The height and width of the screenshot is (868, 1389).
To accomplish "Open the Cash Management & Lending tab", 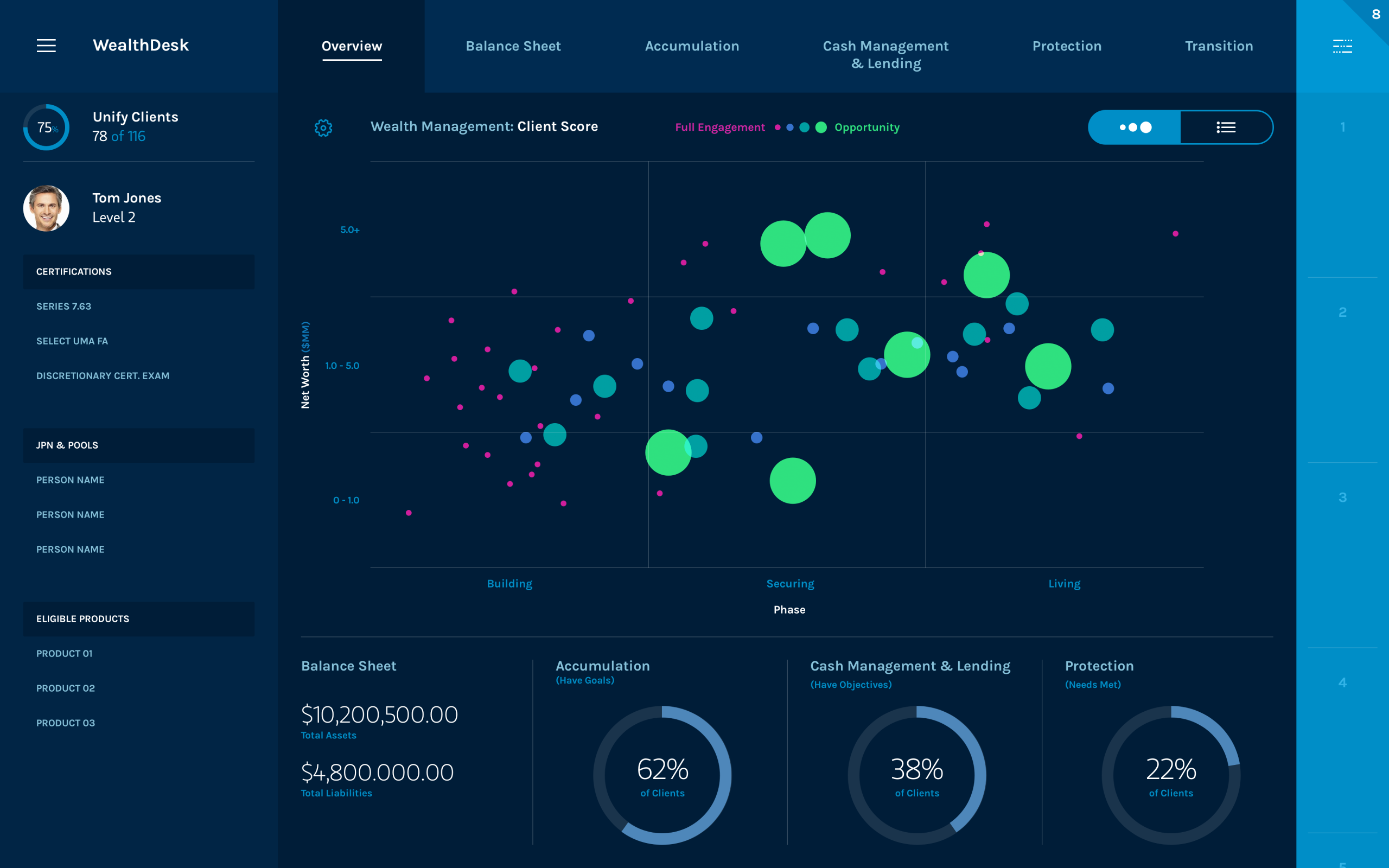I will pos(885,55).
